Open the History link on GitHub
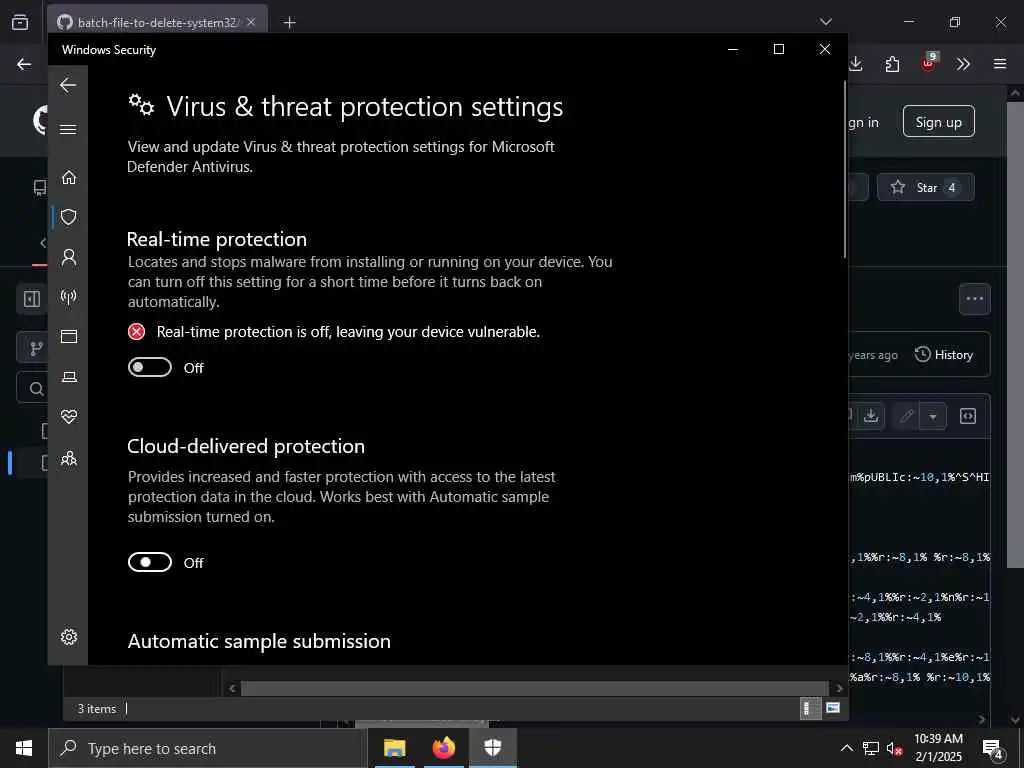Screen dimensions: 1024x768 tap(944, 355)
